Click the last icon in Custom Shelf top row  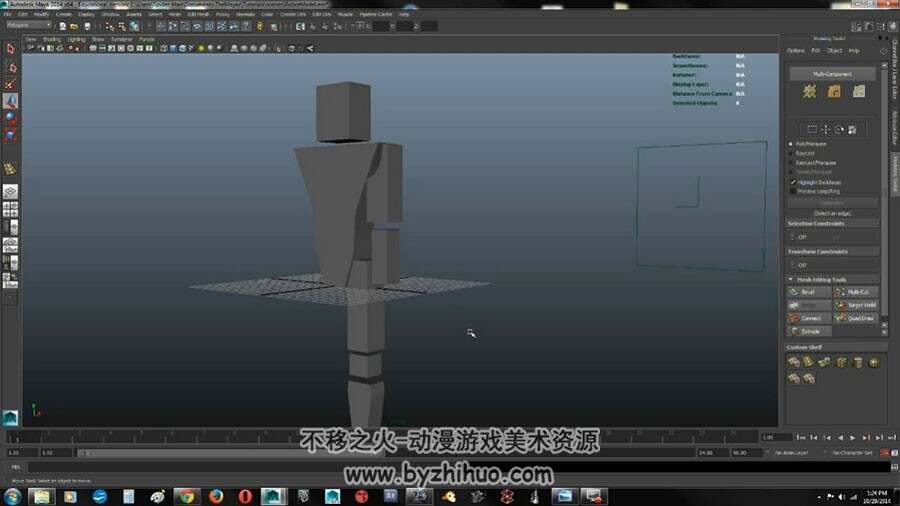[874, 362]
